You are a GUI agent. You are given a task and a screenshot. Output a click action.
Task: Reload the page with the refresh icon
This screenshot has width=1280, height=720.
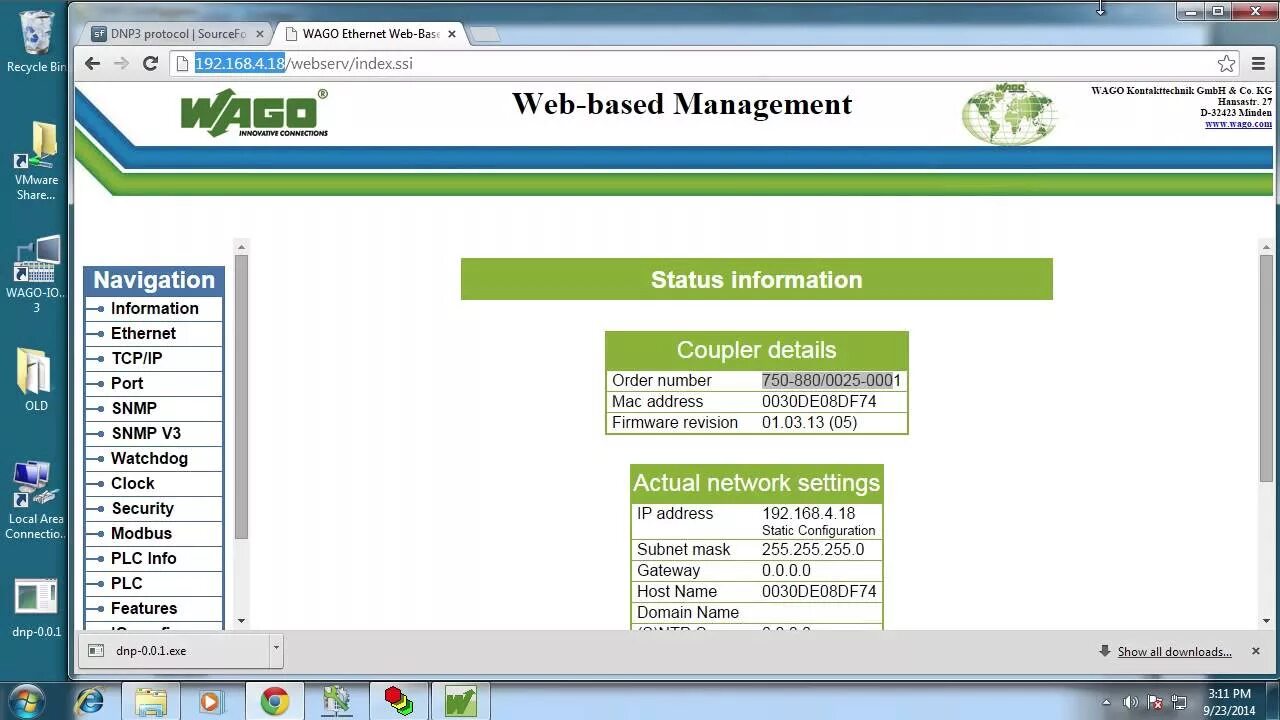[x=150, y=63]
